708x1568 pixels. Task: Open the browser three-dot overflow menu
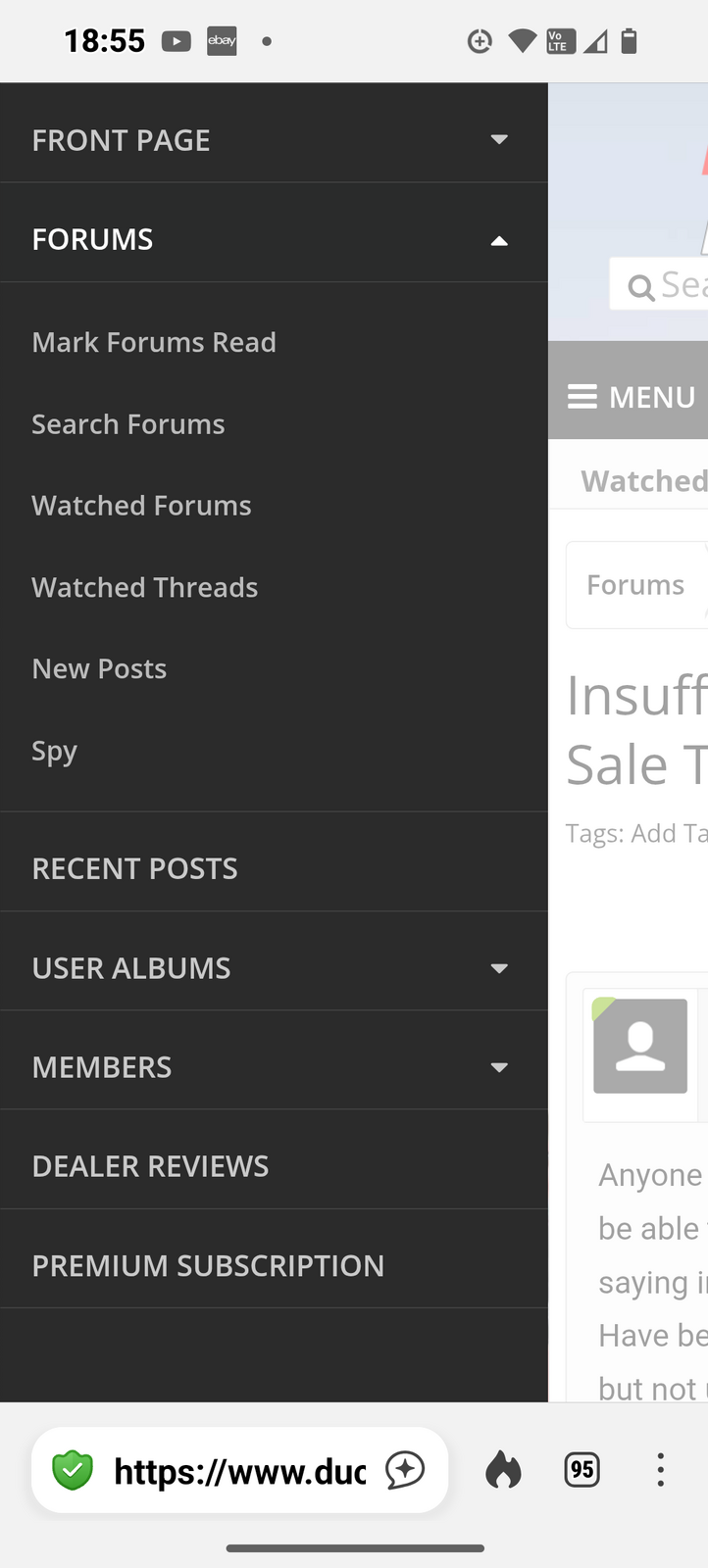(x=660, y=1470)
